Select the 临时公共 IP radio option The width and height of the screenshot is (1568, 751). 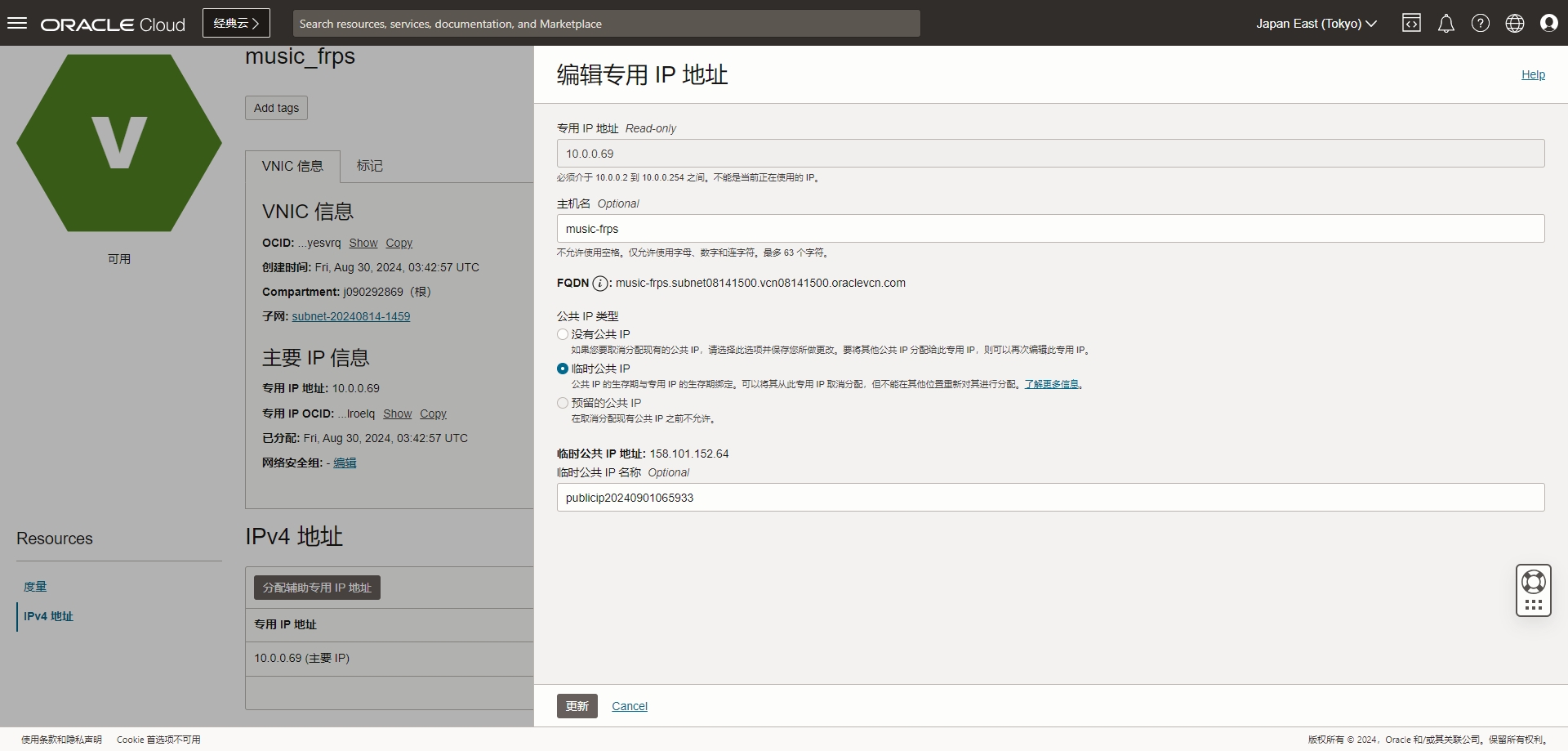coord(563,369)
